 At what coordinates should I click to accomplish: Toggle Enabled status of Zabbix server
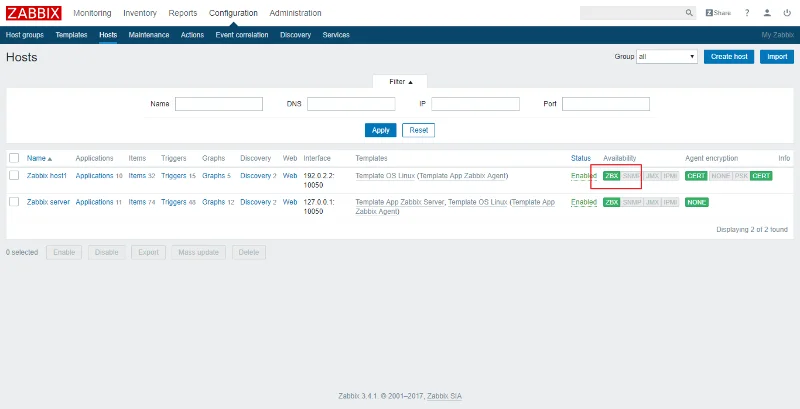coord(584,202)
